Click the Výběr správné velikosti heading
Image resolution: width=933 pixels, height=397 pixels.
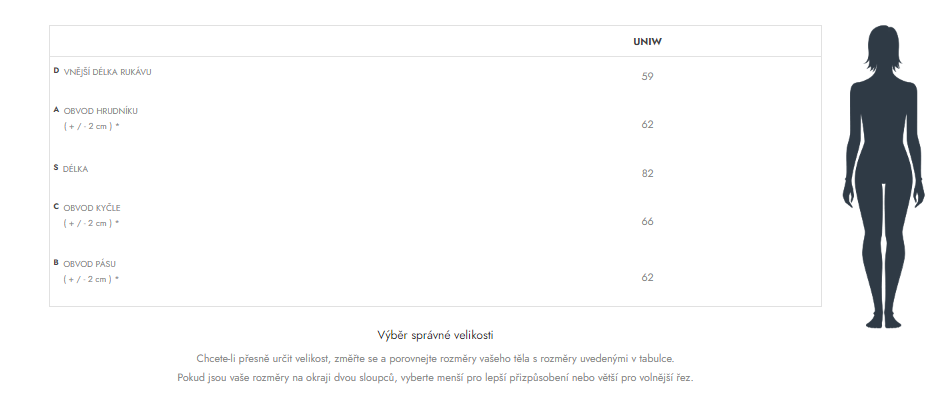click(x=436, y=335)
